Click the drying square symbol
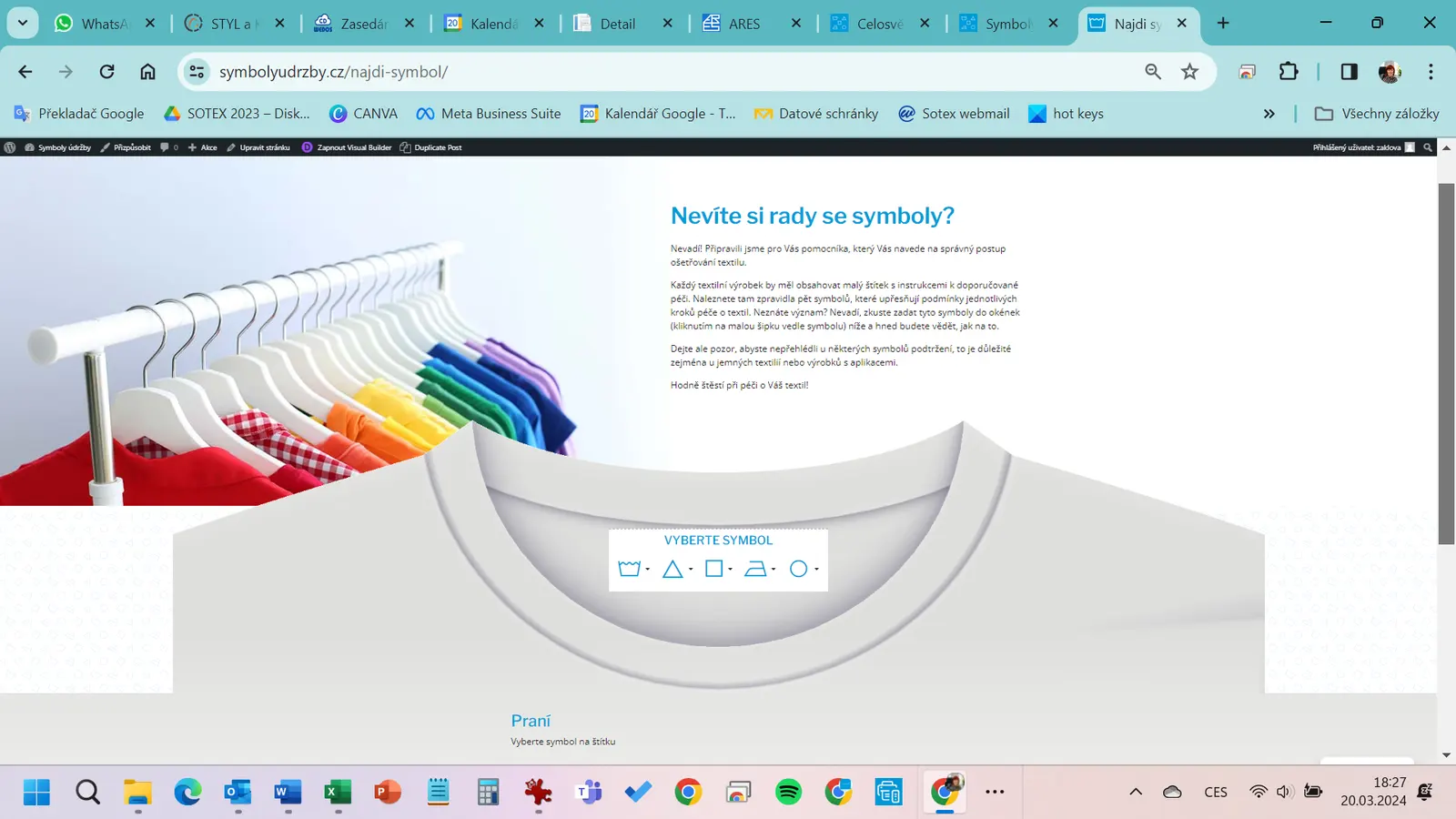Screen dimensions: 1456x819 (714, 569)
